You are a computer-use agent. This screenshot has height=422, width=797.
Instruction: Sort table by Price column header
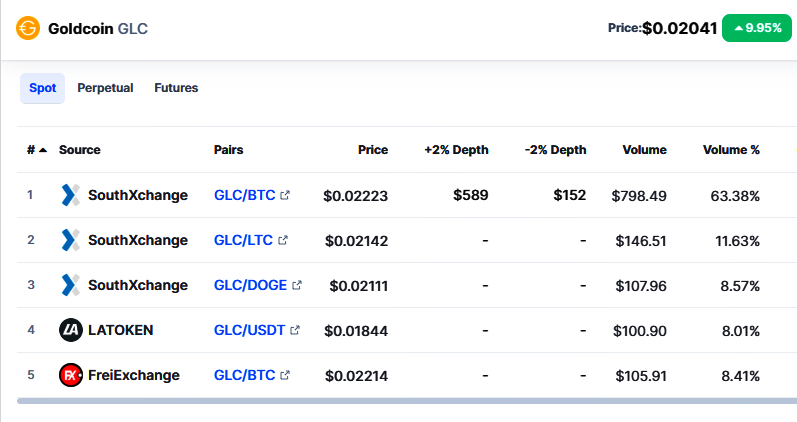pyautogui.click(x=373, y=150)
